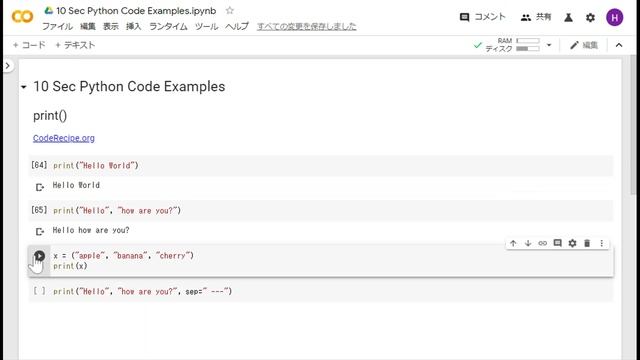Screen dimensions: 640x360
Task: Click the Hello how are you? output icon
Action: 39,232
